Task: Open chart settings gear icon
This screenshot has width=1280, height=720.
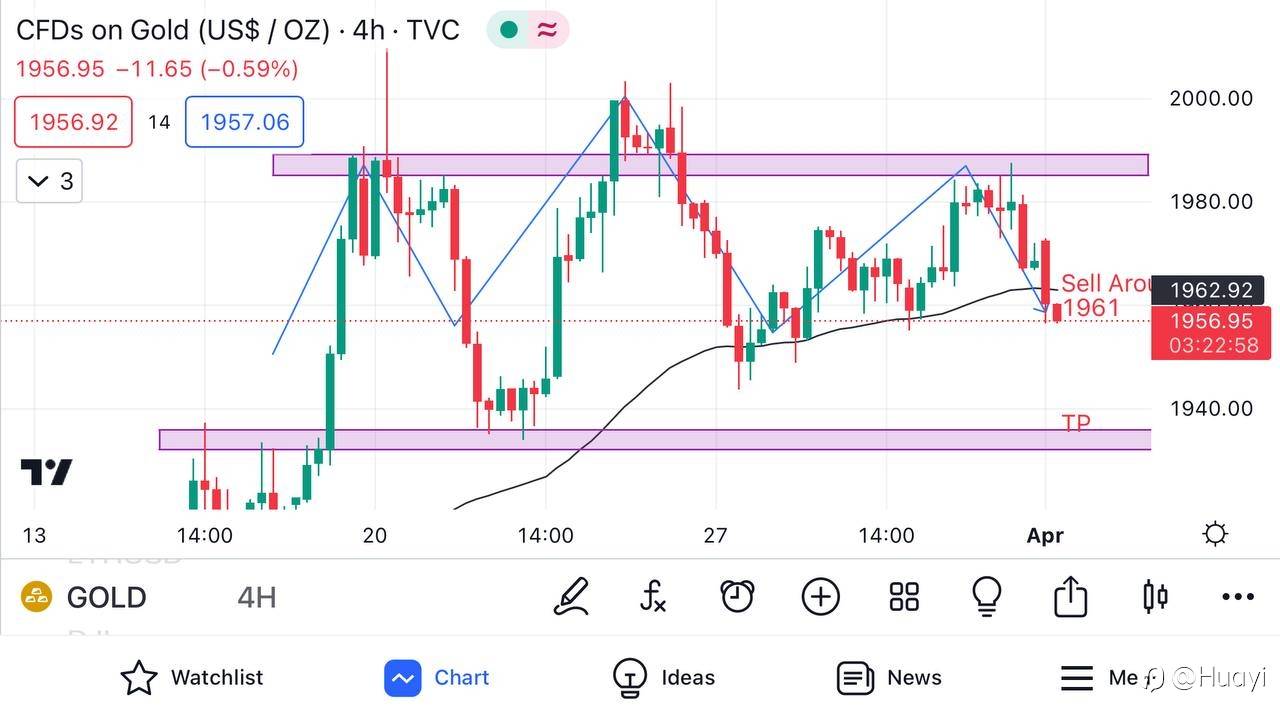Action: [1215, 534]
